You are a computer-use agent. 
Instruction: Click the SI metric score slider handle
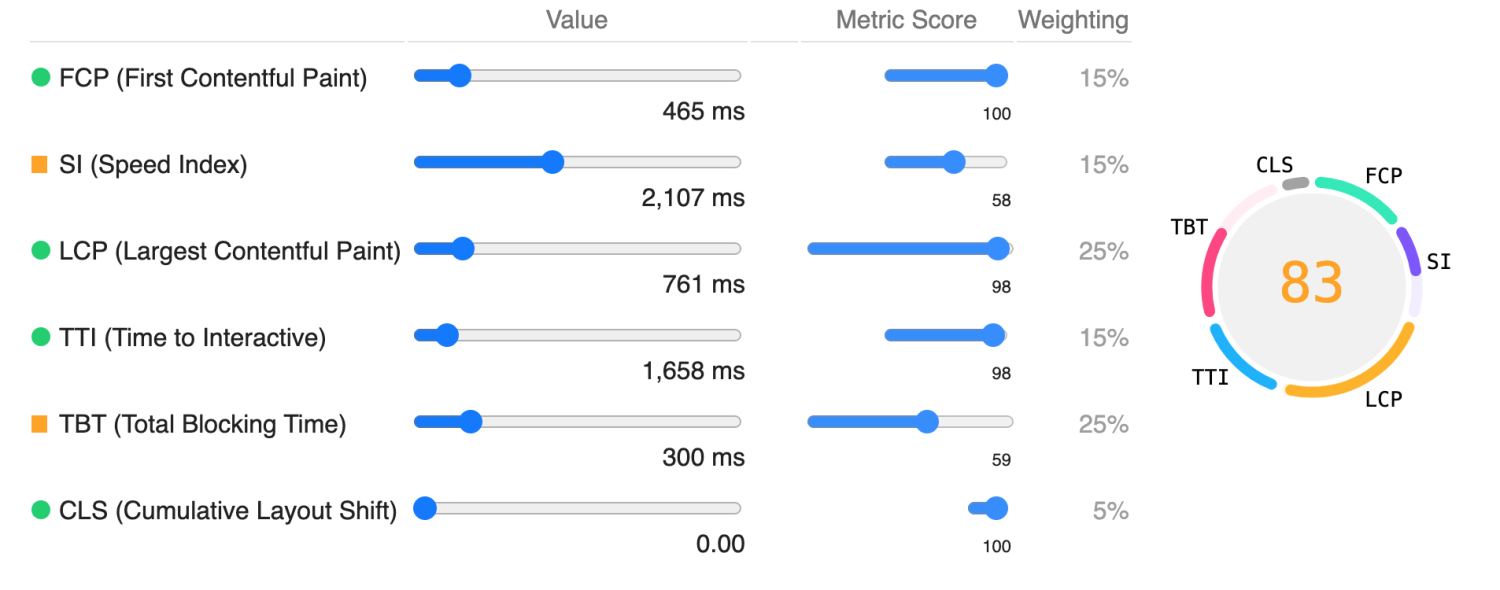coord(954,163)
